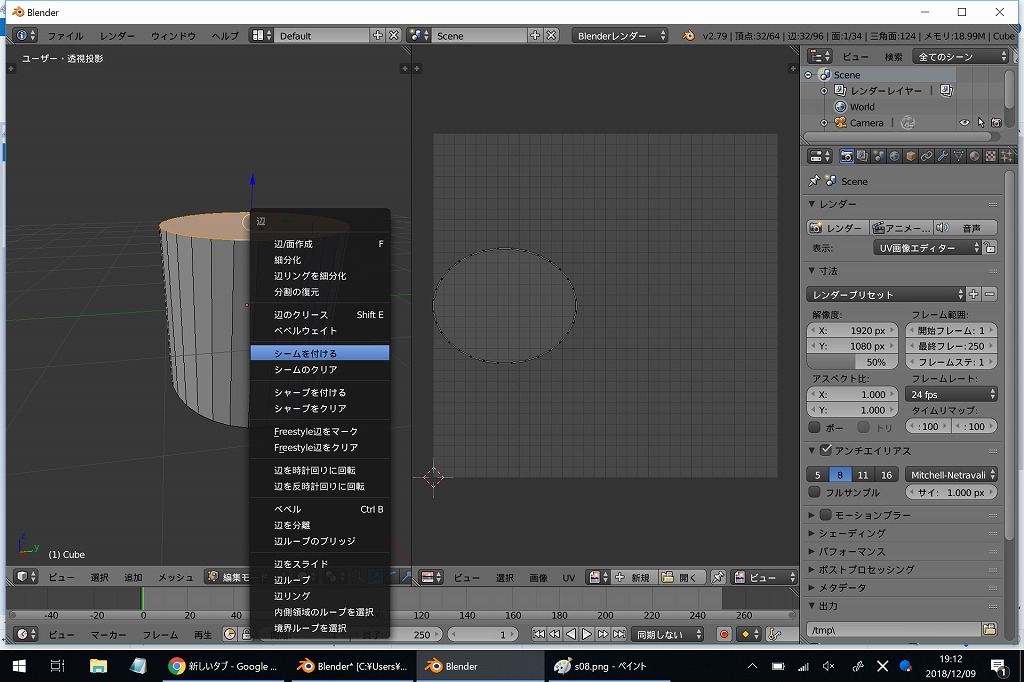Screen dimensions: 1024x682
Task: Toggle the Camera eye visibility in outliner
Action: click(x=965, y=123)
